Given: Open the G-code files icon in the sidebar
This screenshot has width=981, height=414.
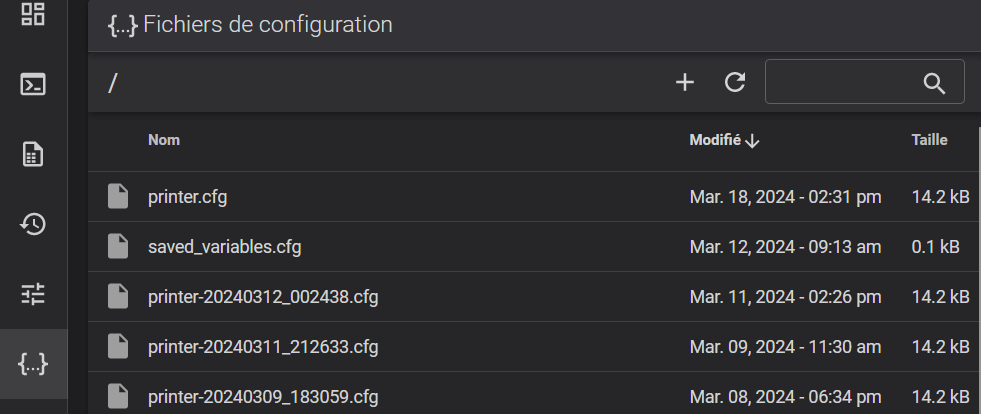Looking at the screenshot, I should (x=33, y=154).
